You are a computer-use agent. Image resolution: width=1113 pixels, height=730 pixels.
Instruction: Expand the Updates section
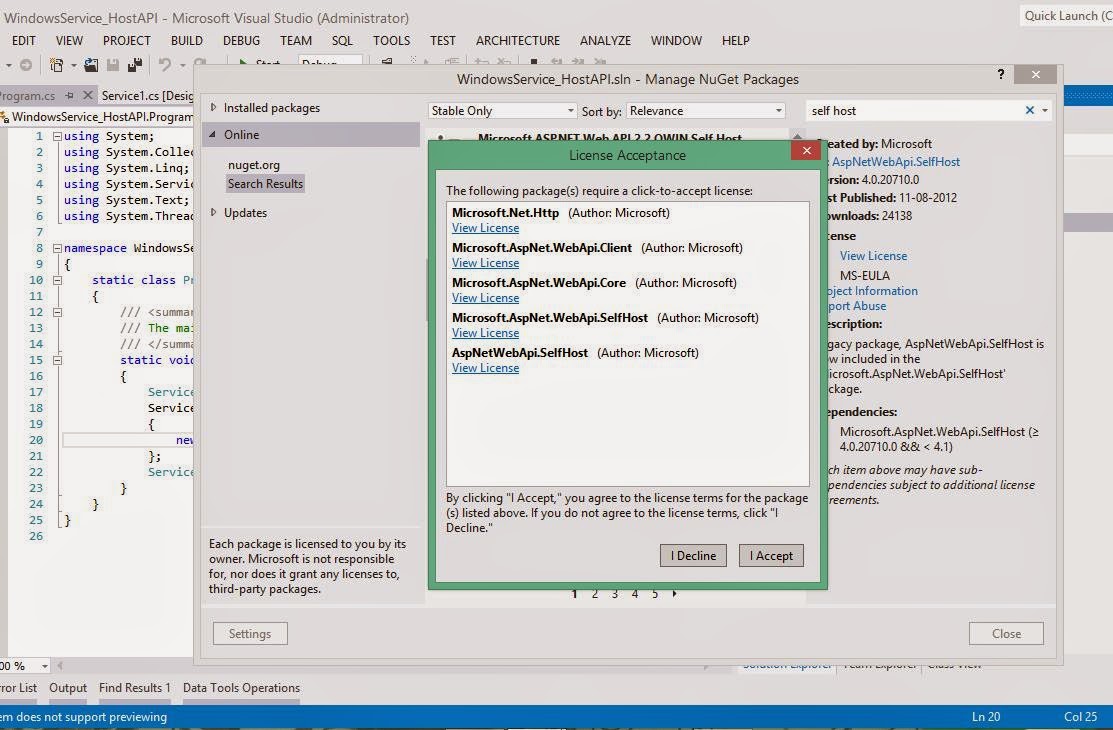pyautogui.click(x=213, y=212)
